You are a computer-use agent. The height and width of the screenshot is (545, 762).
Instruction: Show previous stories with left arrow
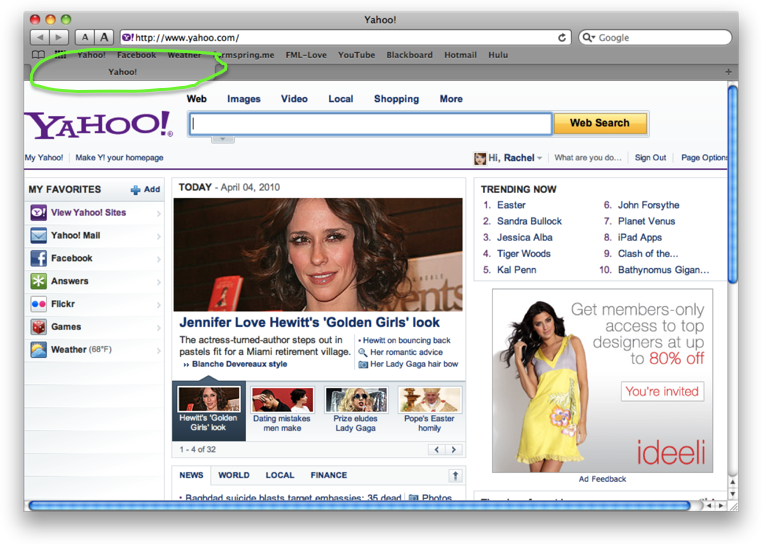pyautogui.click(x=436, y=450)
